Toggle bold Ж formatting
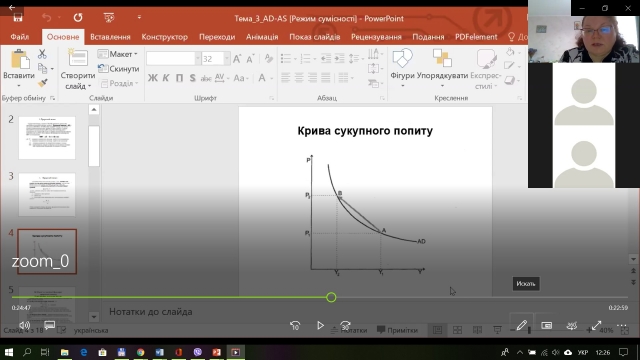The width and height of the screenshot is (640, 360). (x=153, y=78)
